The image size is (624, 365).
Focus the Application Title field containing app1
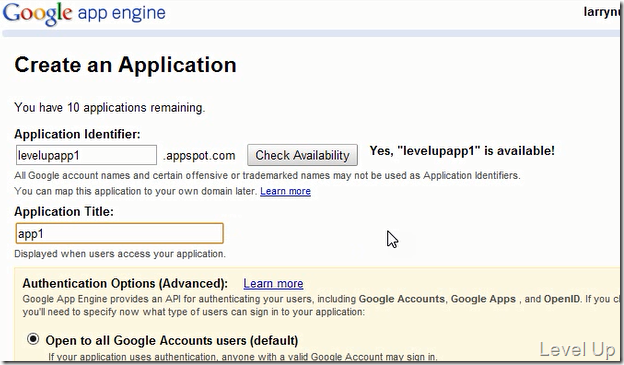[119, 233]
